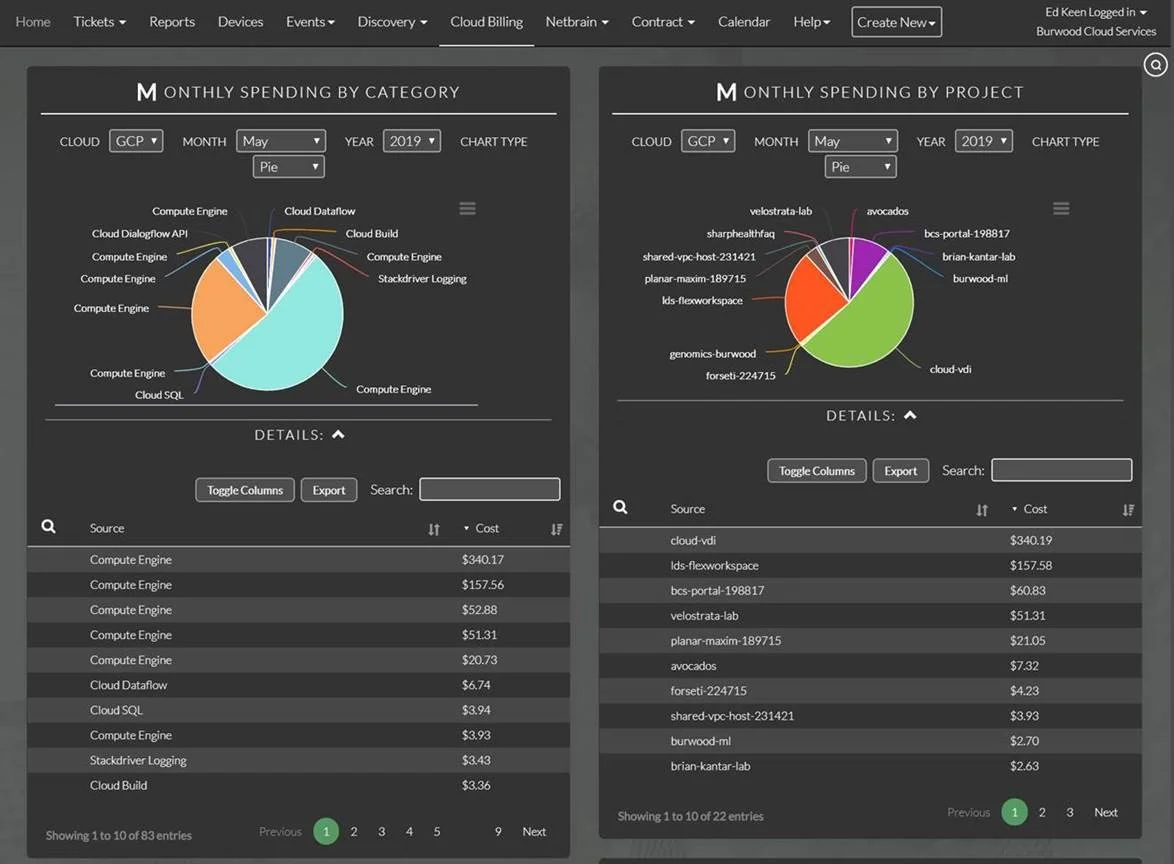1174x864 pixels.
Task: Focus the project table Search field
Action: coord(1062,469)
